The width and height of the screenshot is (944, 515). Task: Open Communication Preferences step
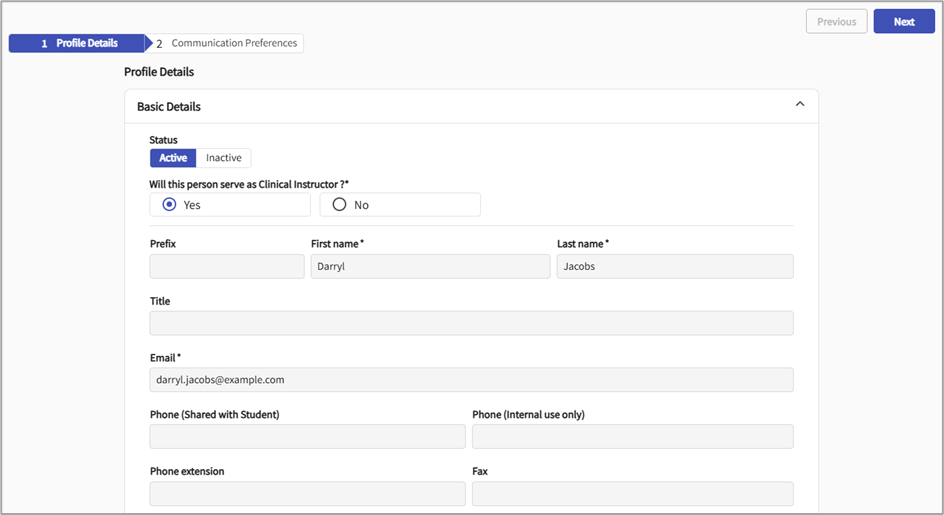coord(234,43)
